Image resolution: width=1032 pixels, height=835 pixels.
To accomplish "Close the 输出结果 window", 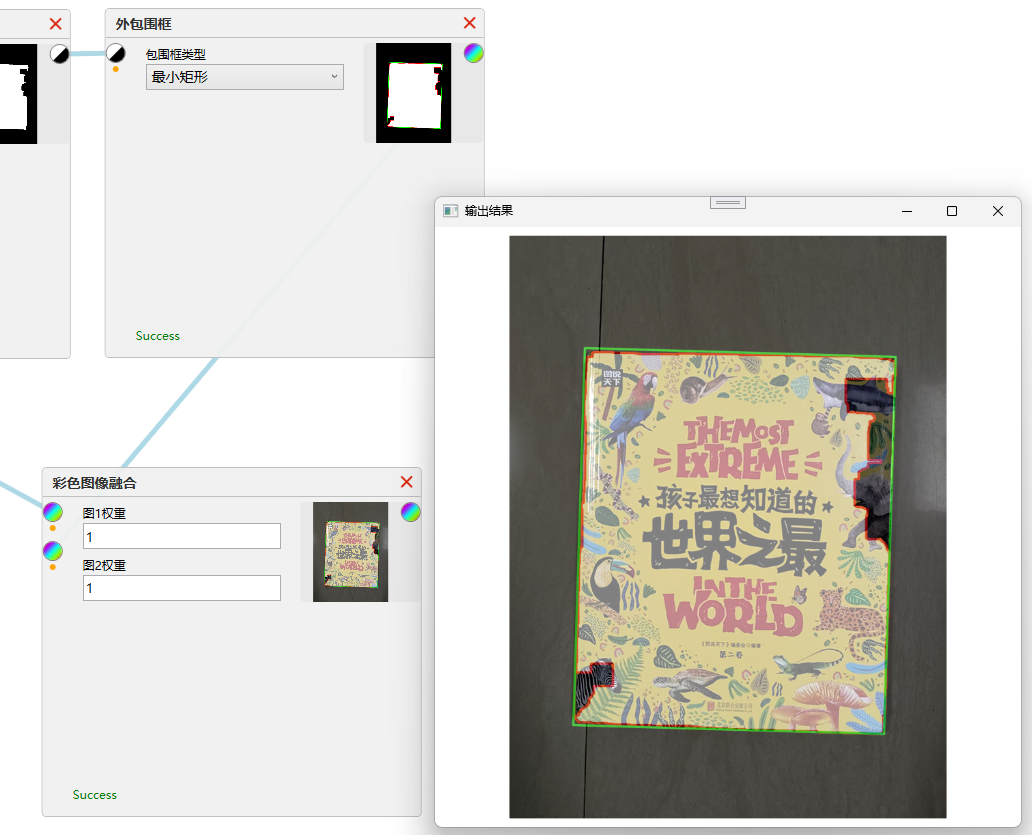I will tap(998, 211).
